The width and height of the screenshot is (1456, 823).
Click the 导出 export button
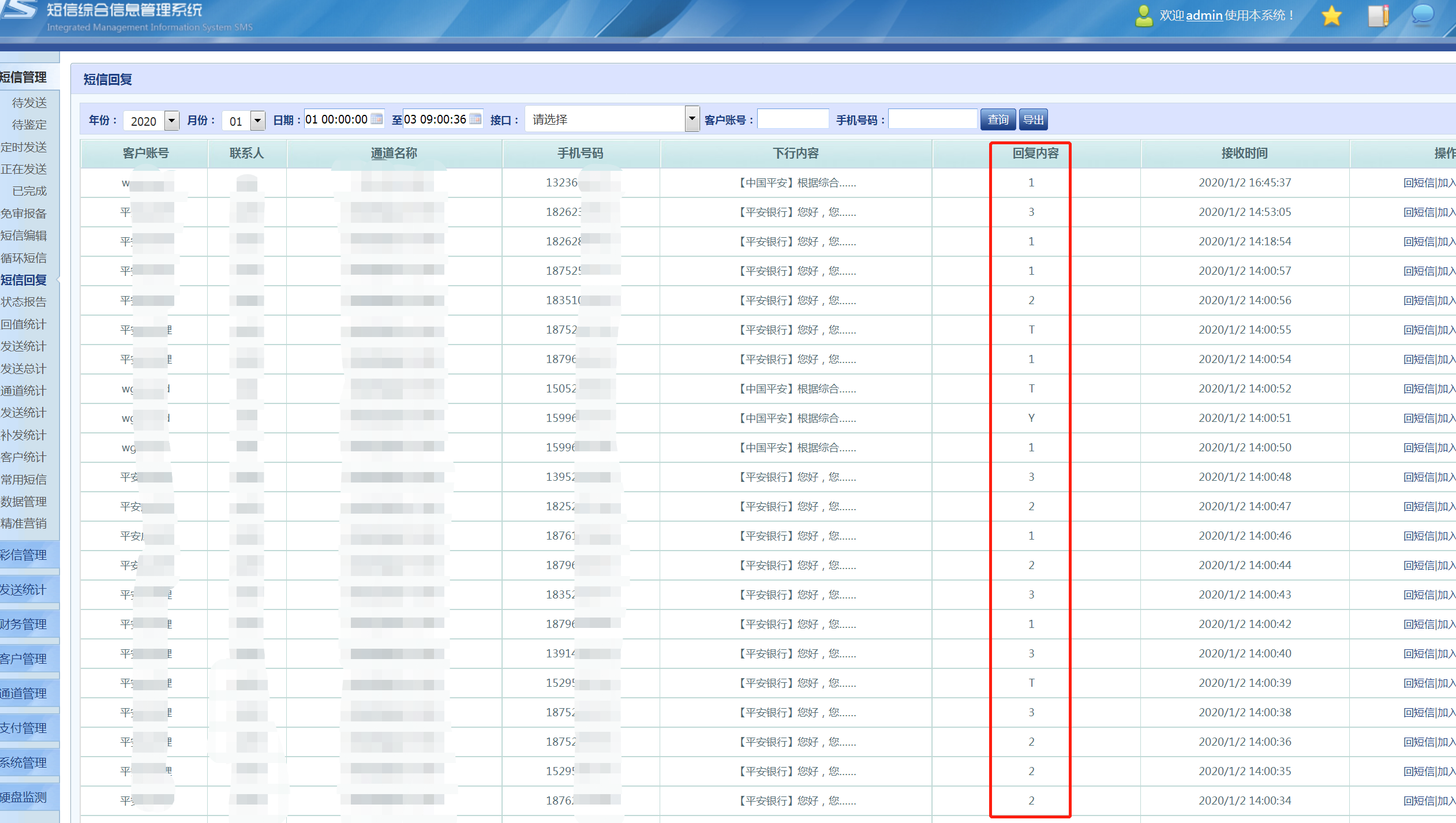(x=1033, y=119)
